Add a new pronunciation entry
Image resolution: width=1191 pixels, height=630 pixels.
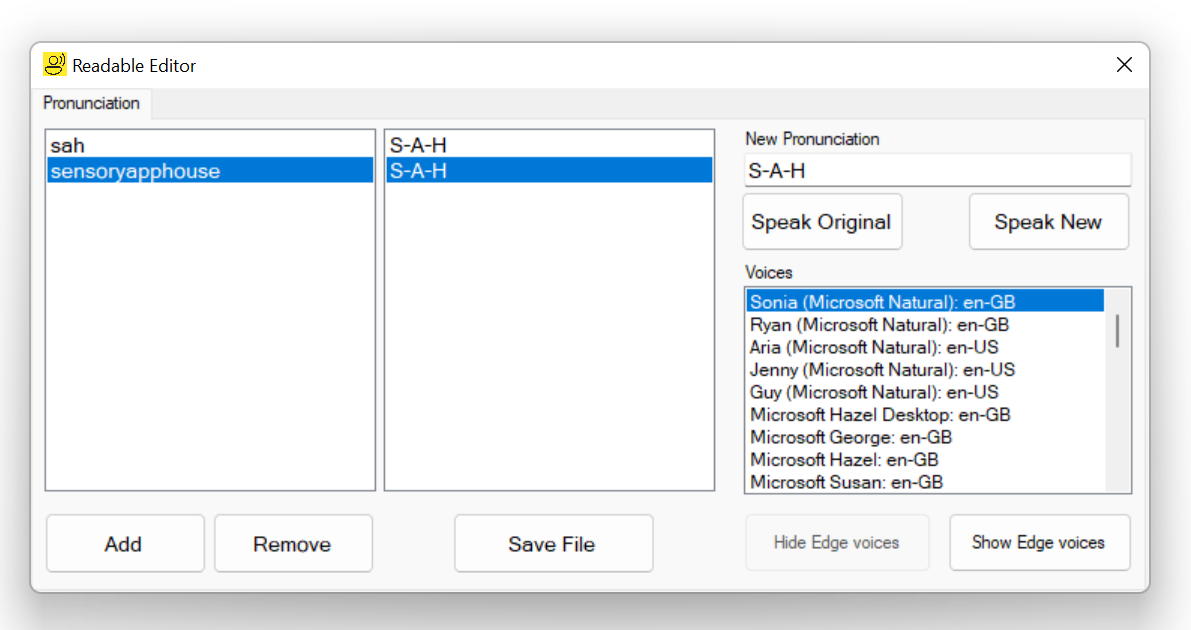coord(124,543)
